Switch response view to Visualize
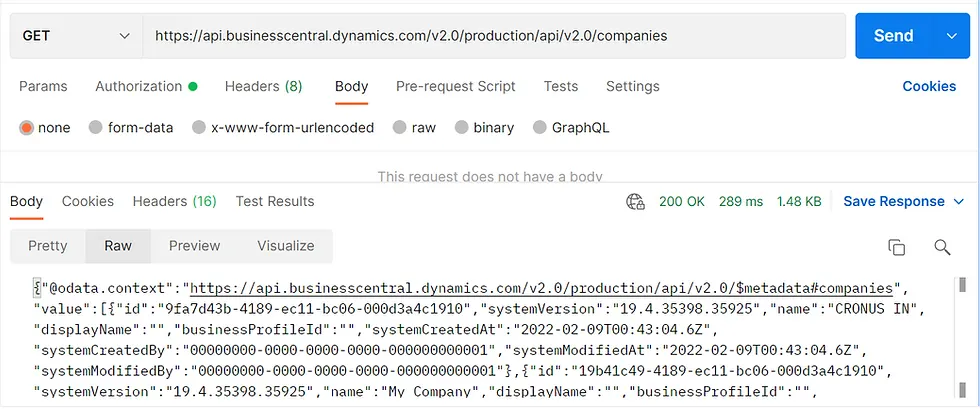This screenshot has width=980, height=409. point(286,246)
